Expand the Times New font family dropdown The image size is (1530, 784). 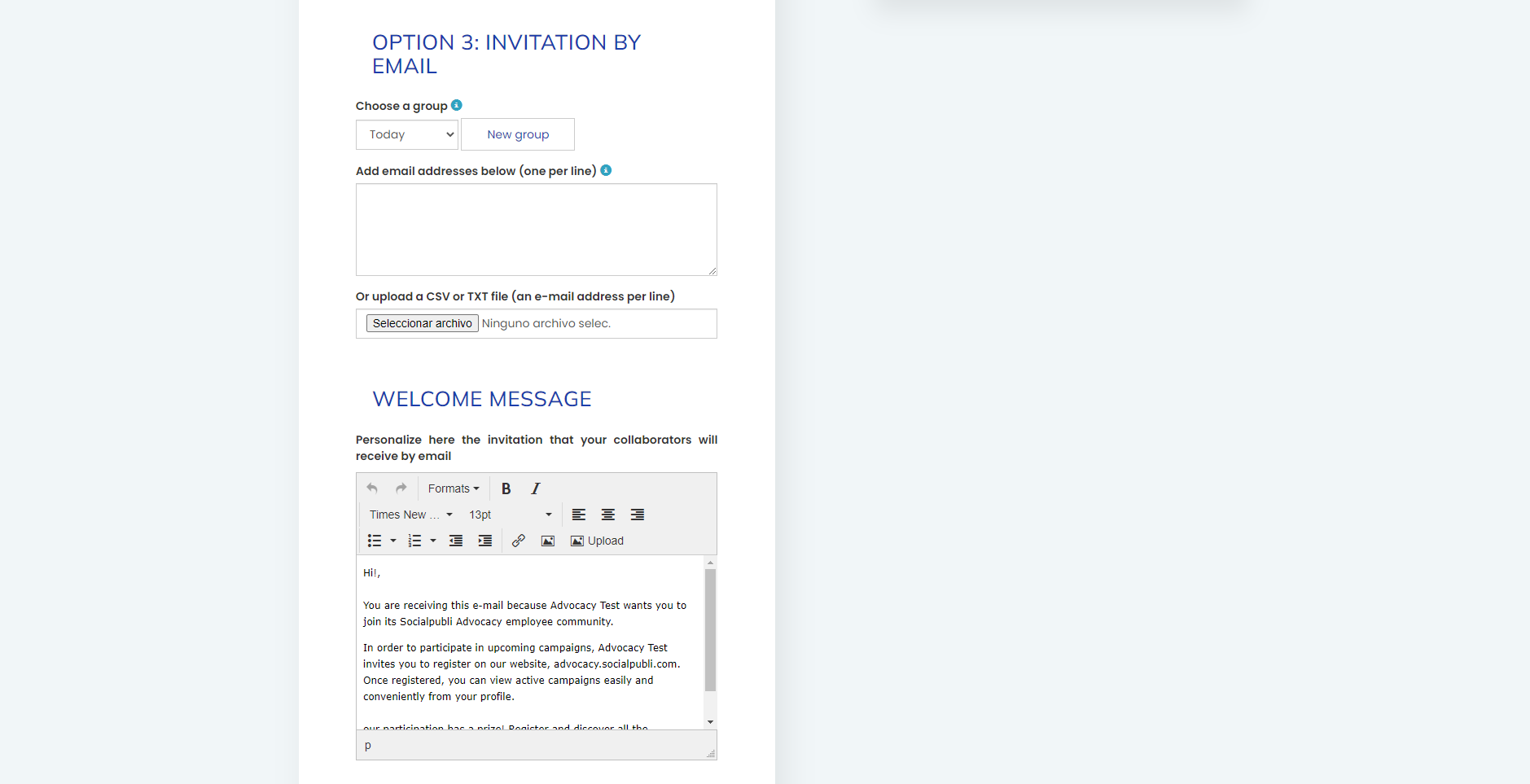(410, 515)
